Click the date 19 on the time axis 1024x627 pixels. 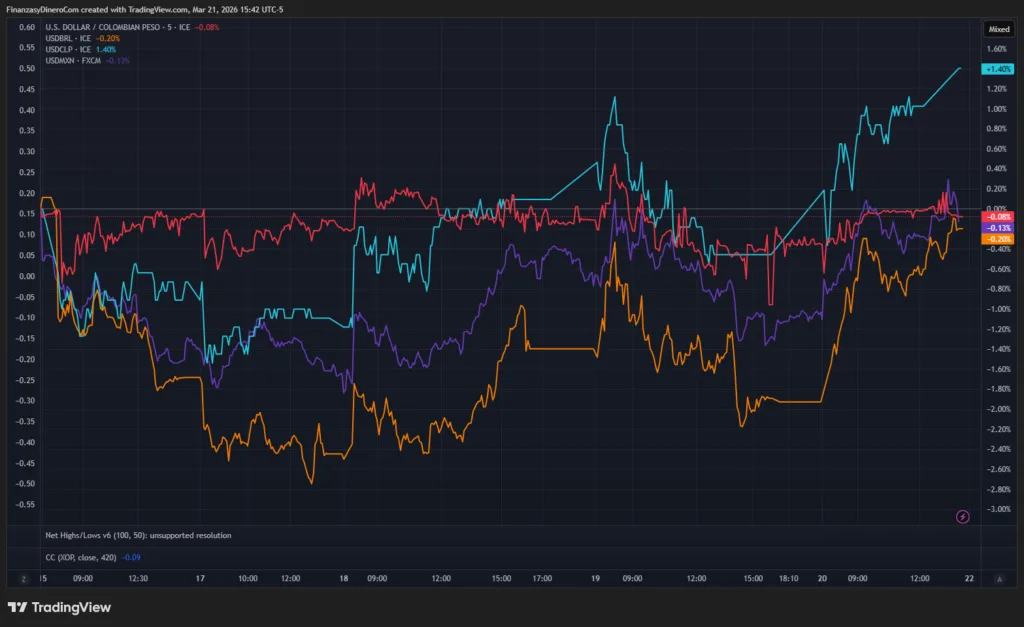pyautogui.click(x=594, y=578)
